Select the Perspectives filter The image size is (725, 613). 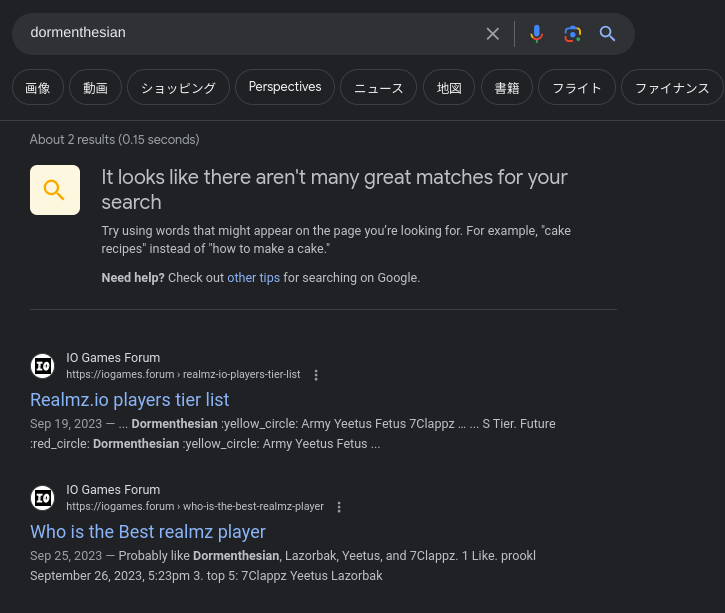285,87
